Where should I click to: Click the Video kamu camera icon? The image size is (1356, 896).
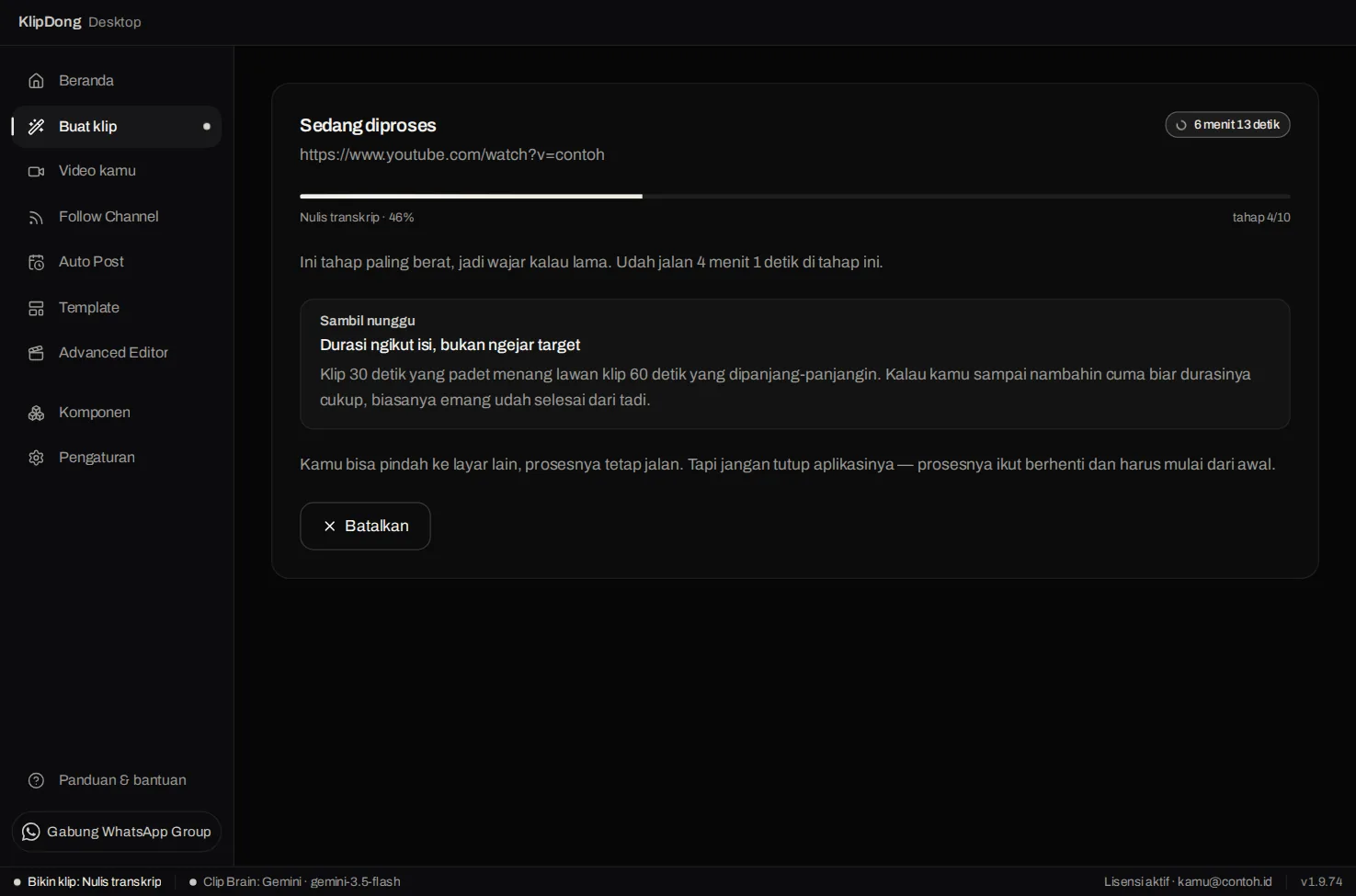[36, 171]
